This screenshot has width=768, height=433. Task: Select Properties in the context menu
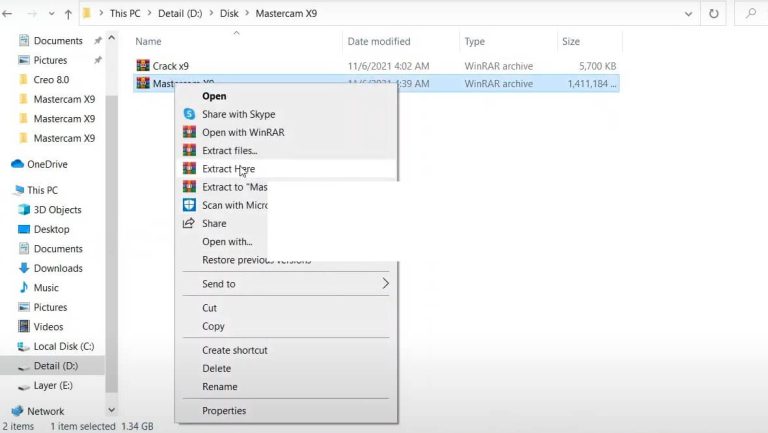coord(224,411)
